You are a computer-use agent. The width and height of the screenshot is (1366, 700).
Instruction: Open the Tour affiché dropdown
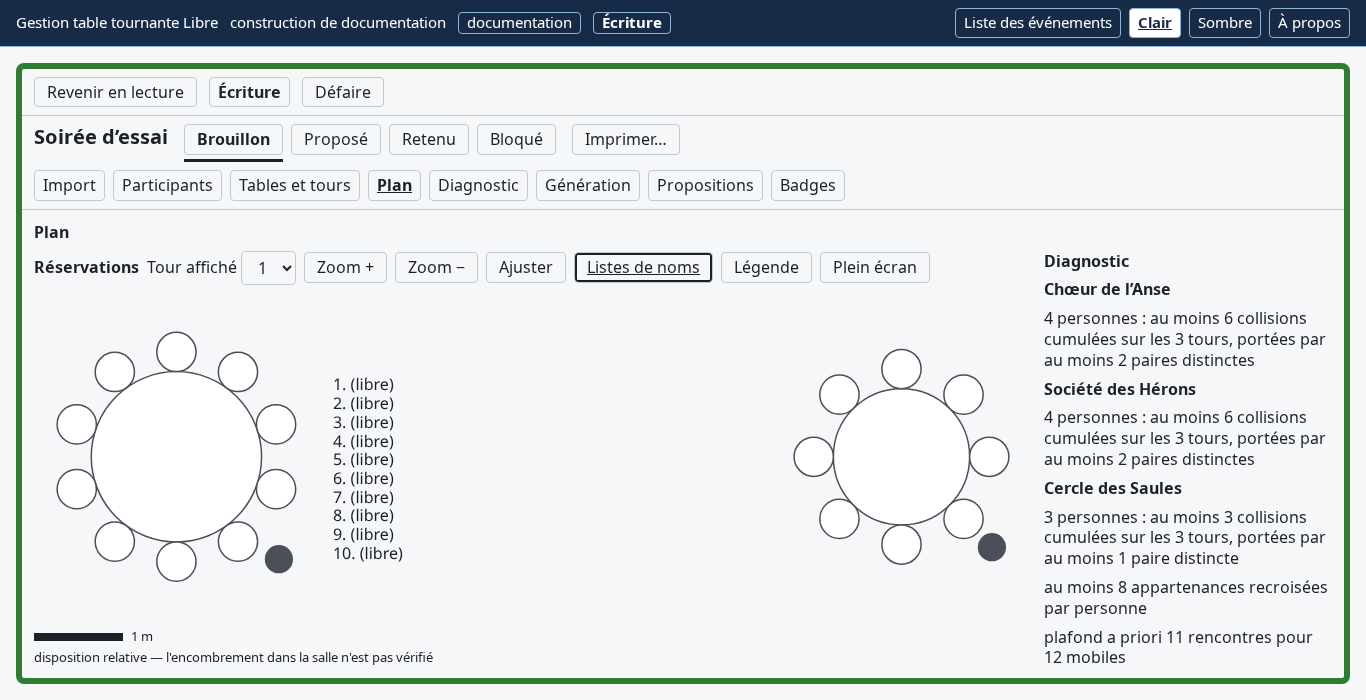pos(268,268)
